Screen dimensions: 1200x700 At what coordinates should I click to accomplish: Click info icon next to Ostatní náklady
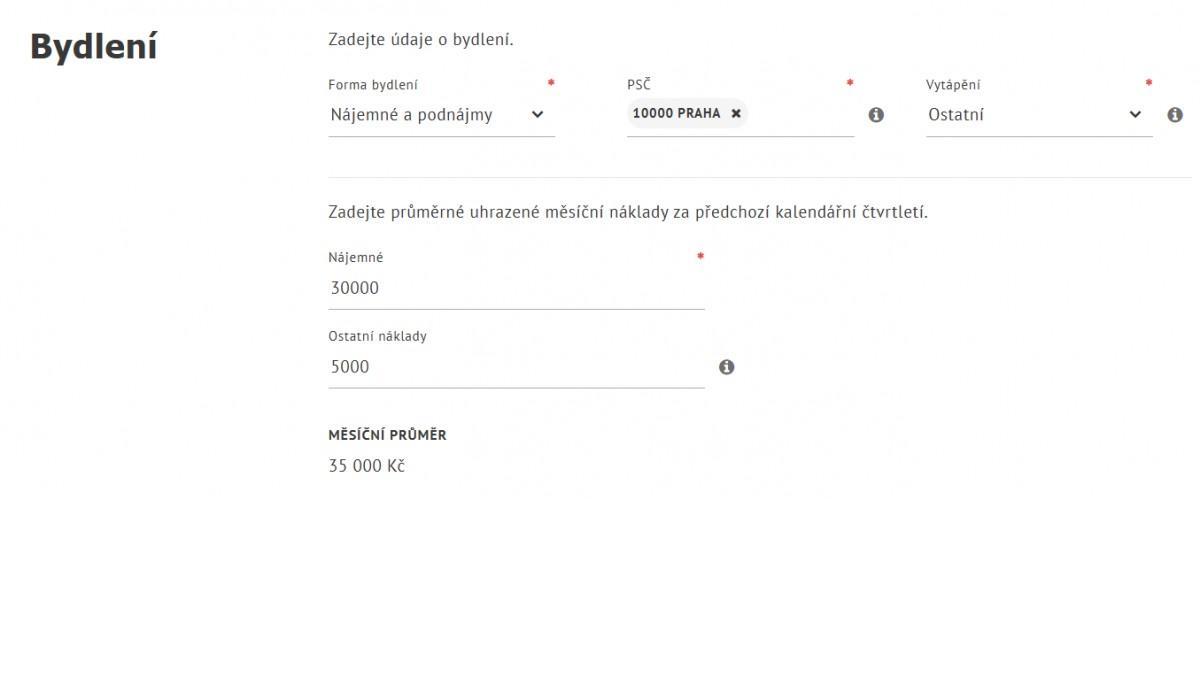point(727,367)
